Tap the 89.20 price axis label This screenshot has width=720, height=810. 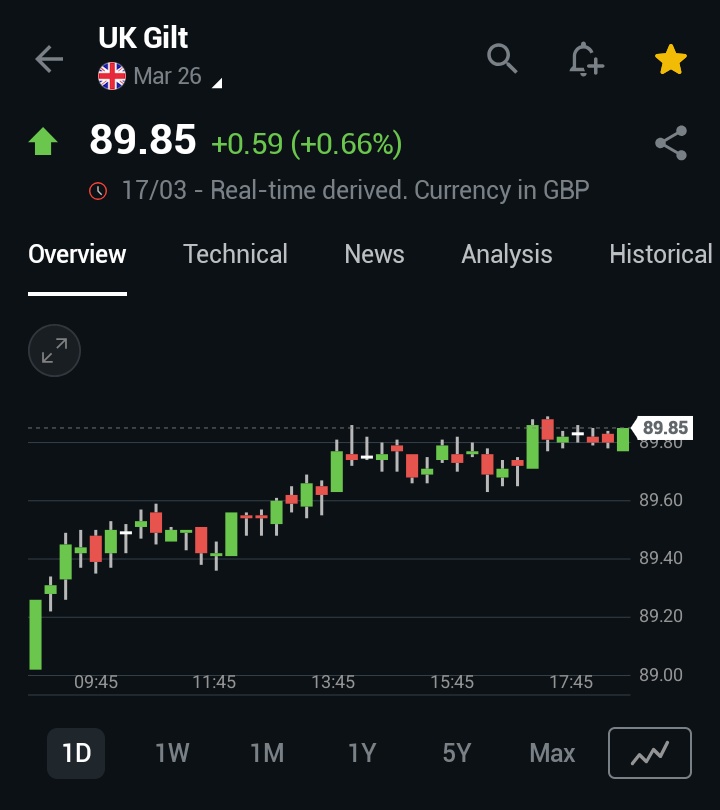tap(661, 616)
